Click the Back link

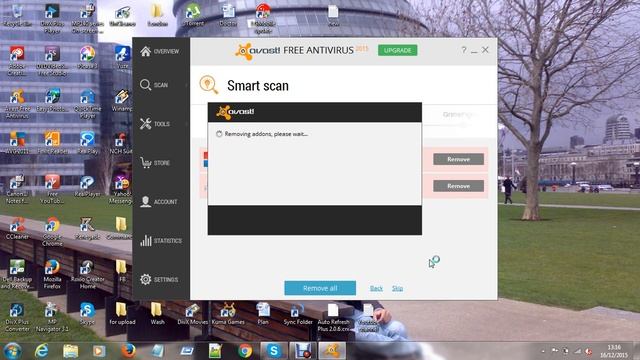pos(376,288)
